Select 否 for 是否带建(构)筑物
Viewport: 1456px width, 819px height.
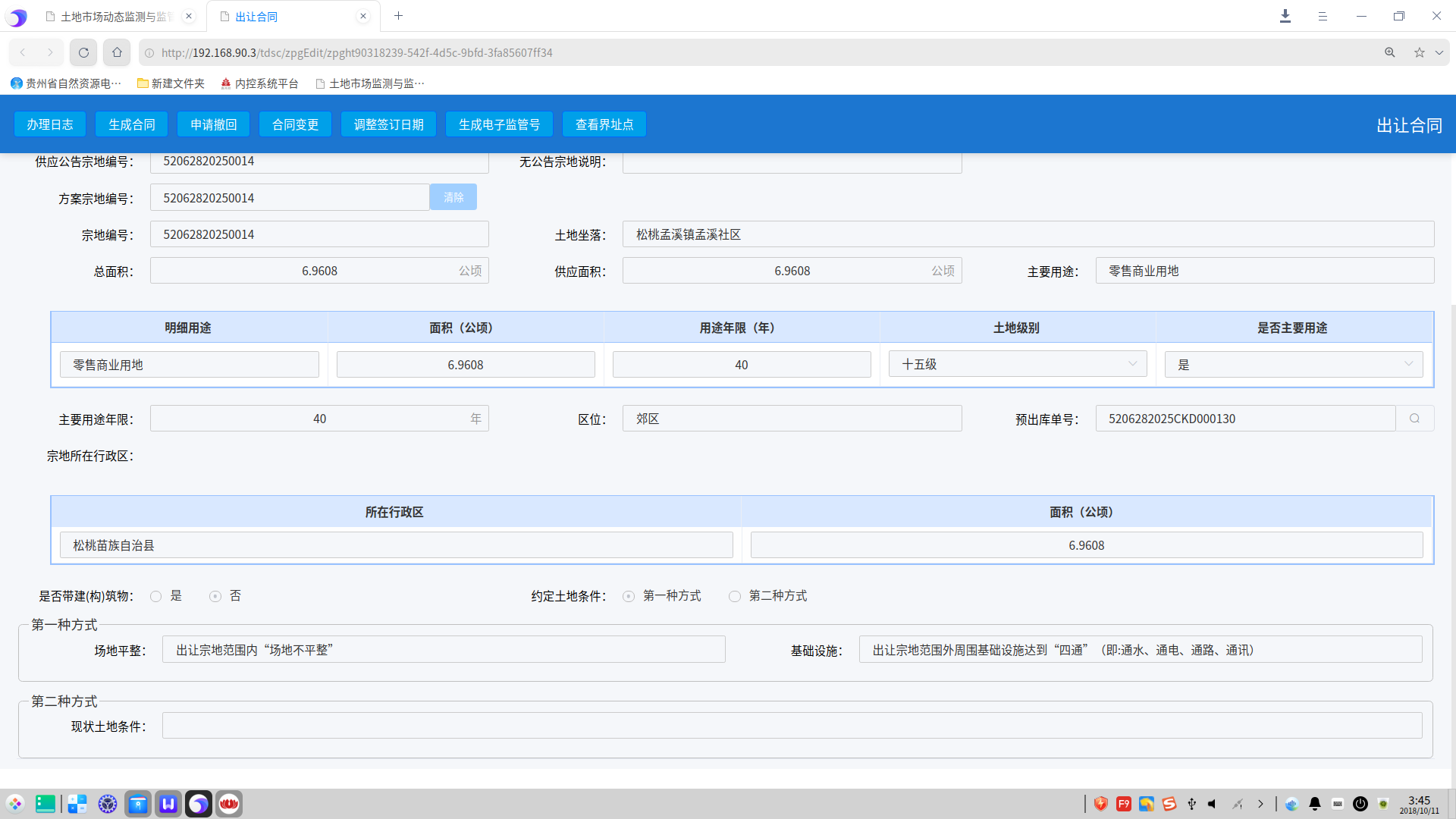click(215, 597)
